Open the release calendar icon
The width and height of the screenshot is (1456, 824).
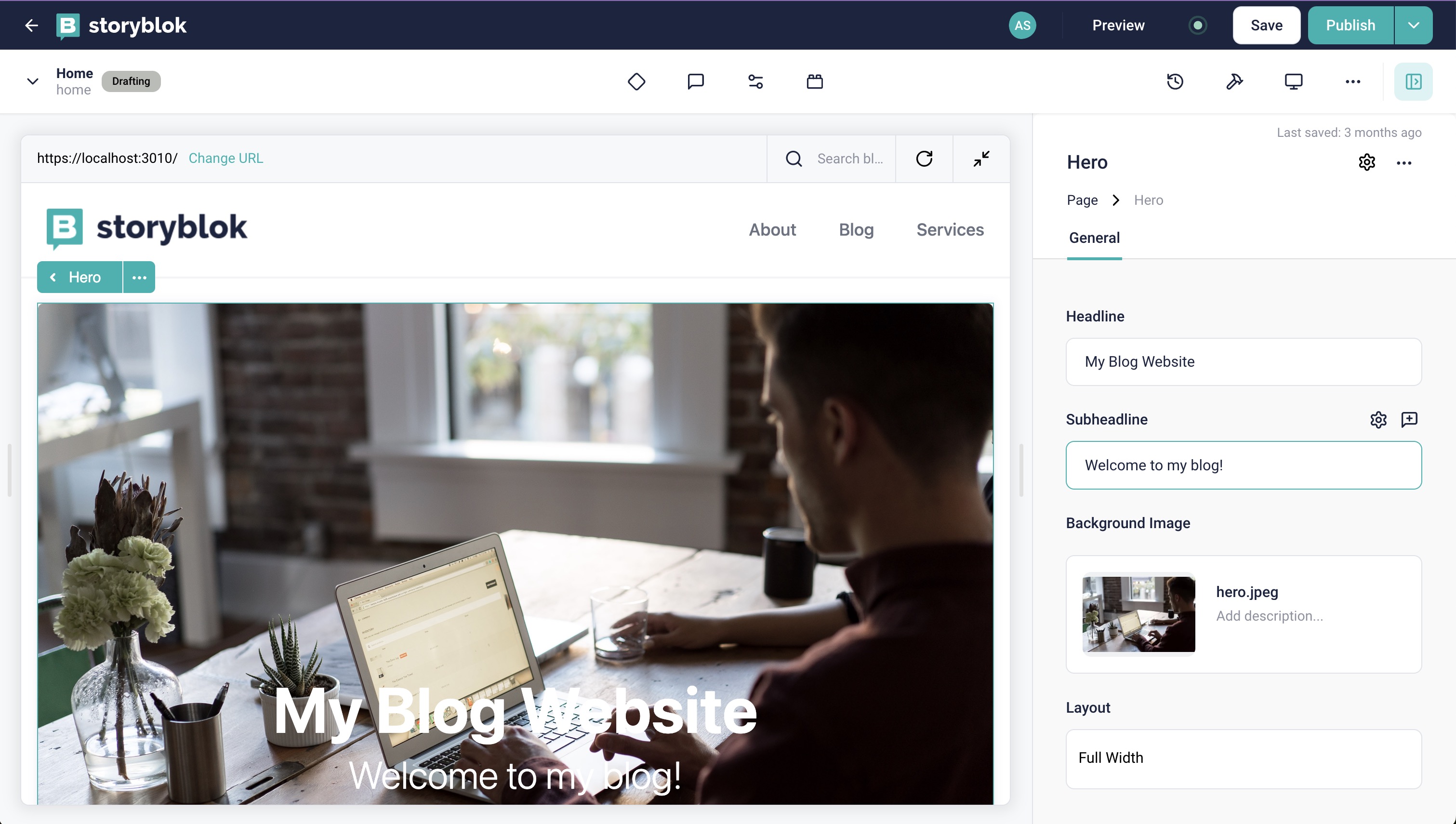click(x=815, y=81)
